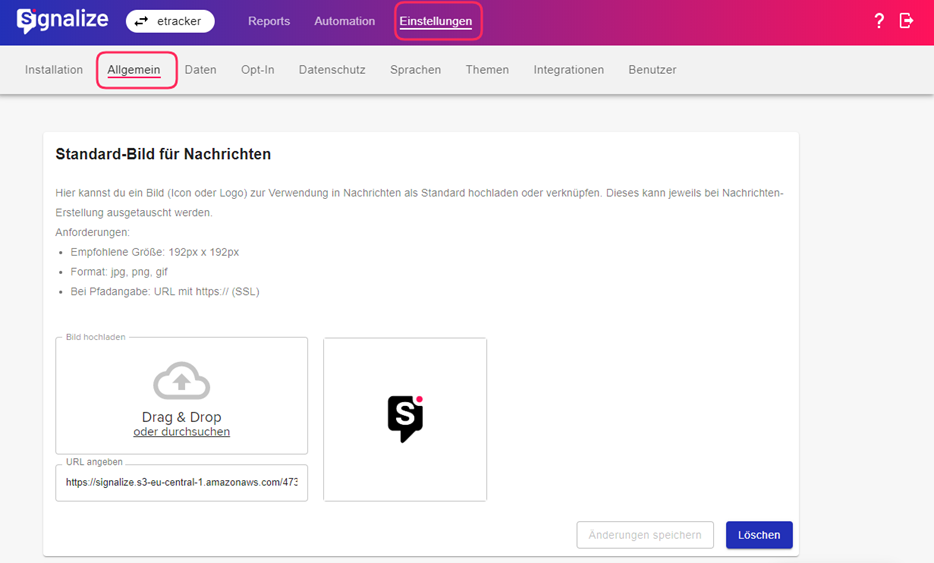The width and height of the screenshot is (934, 563).
Task: Click the 'Drag & Drop' text
Action: pyautogui.click(x=182, y=417)
